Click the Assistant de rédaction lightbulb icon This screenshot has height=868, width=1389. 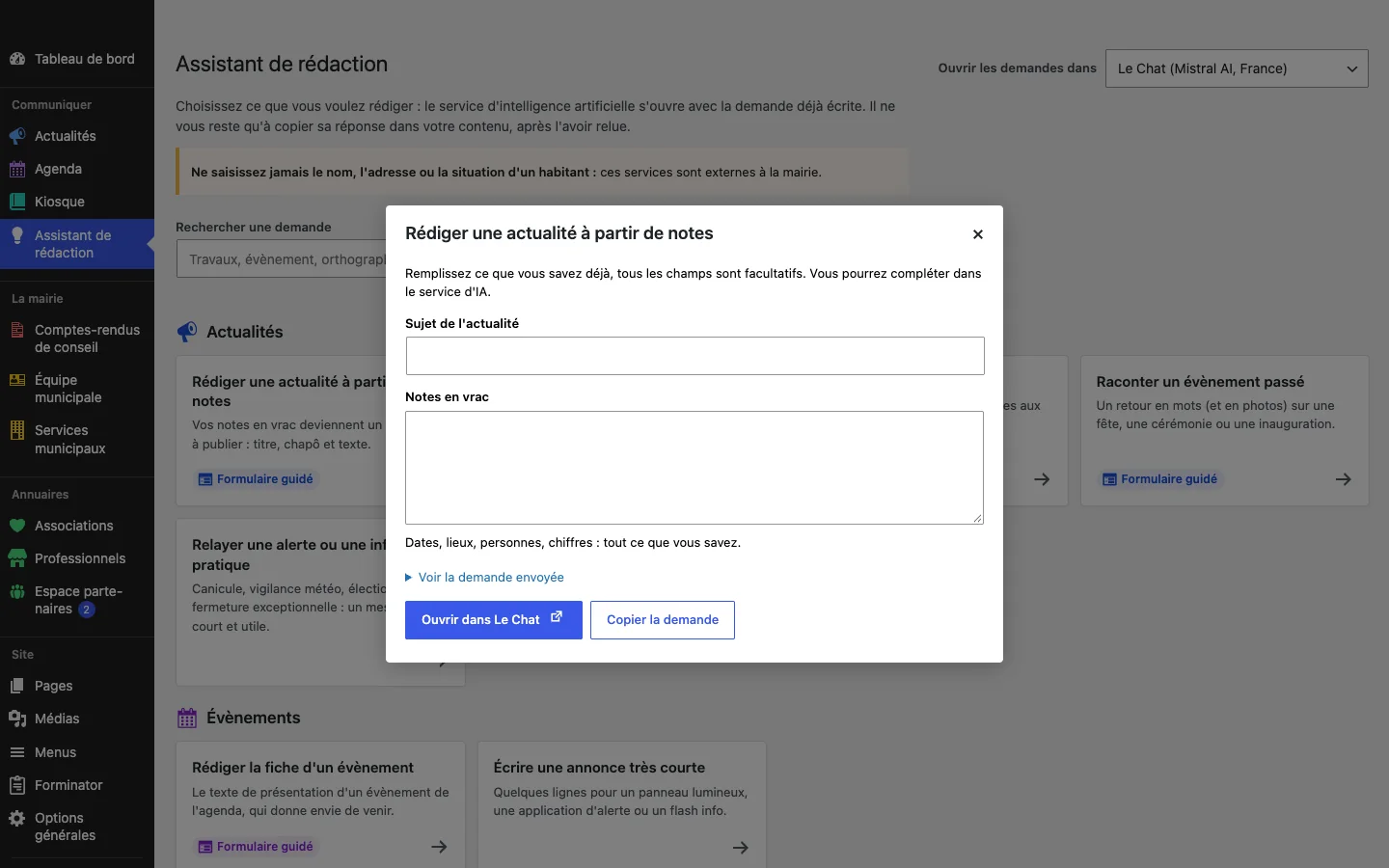(x=17, y=235)
